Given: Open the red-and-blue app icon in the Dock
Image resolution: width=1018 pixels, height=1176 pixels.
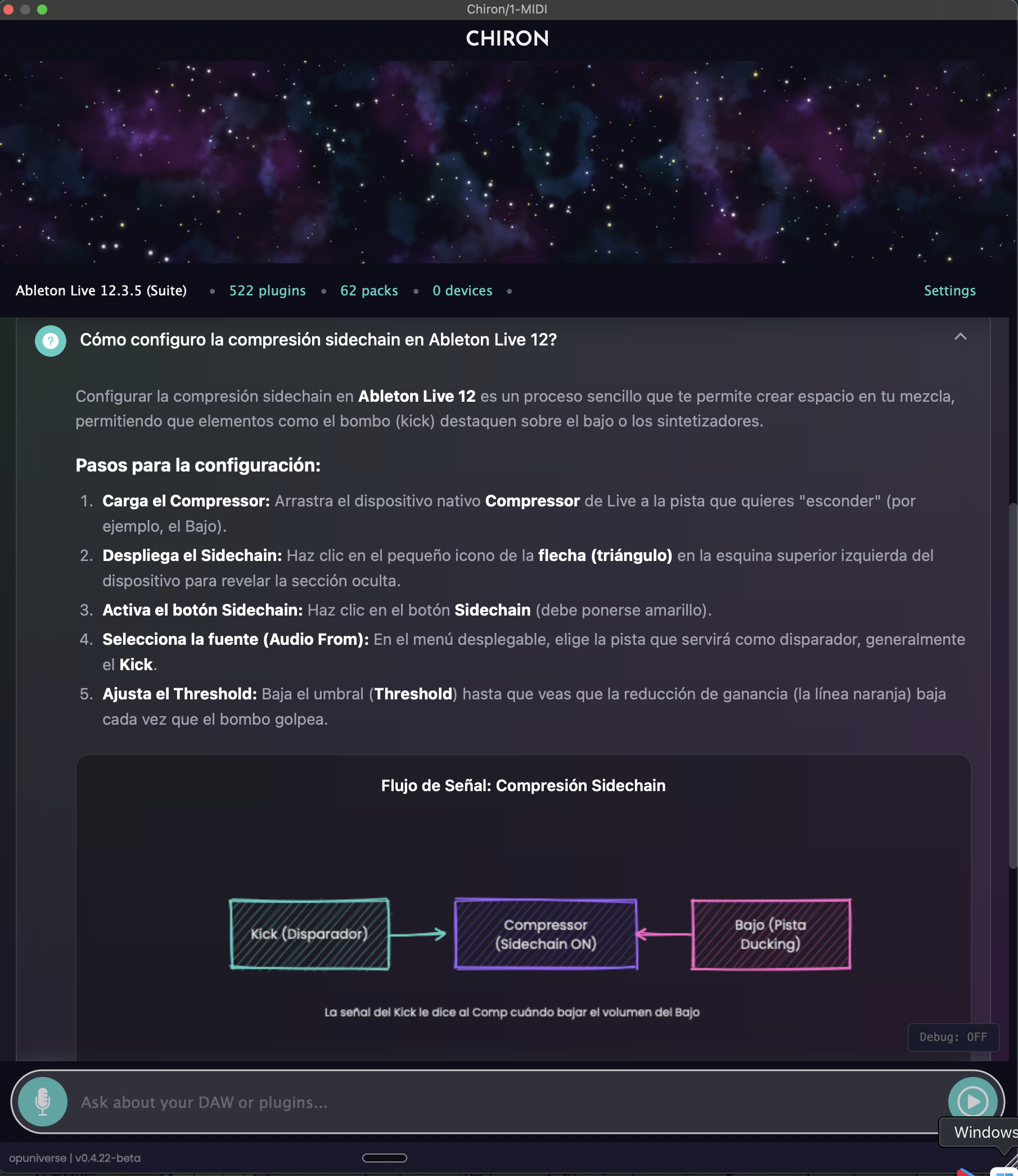Looking at the screenshot, I should click(x=966, y=1173).
